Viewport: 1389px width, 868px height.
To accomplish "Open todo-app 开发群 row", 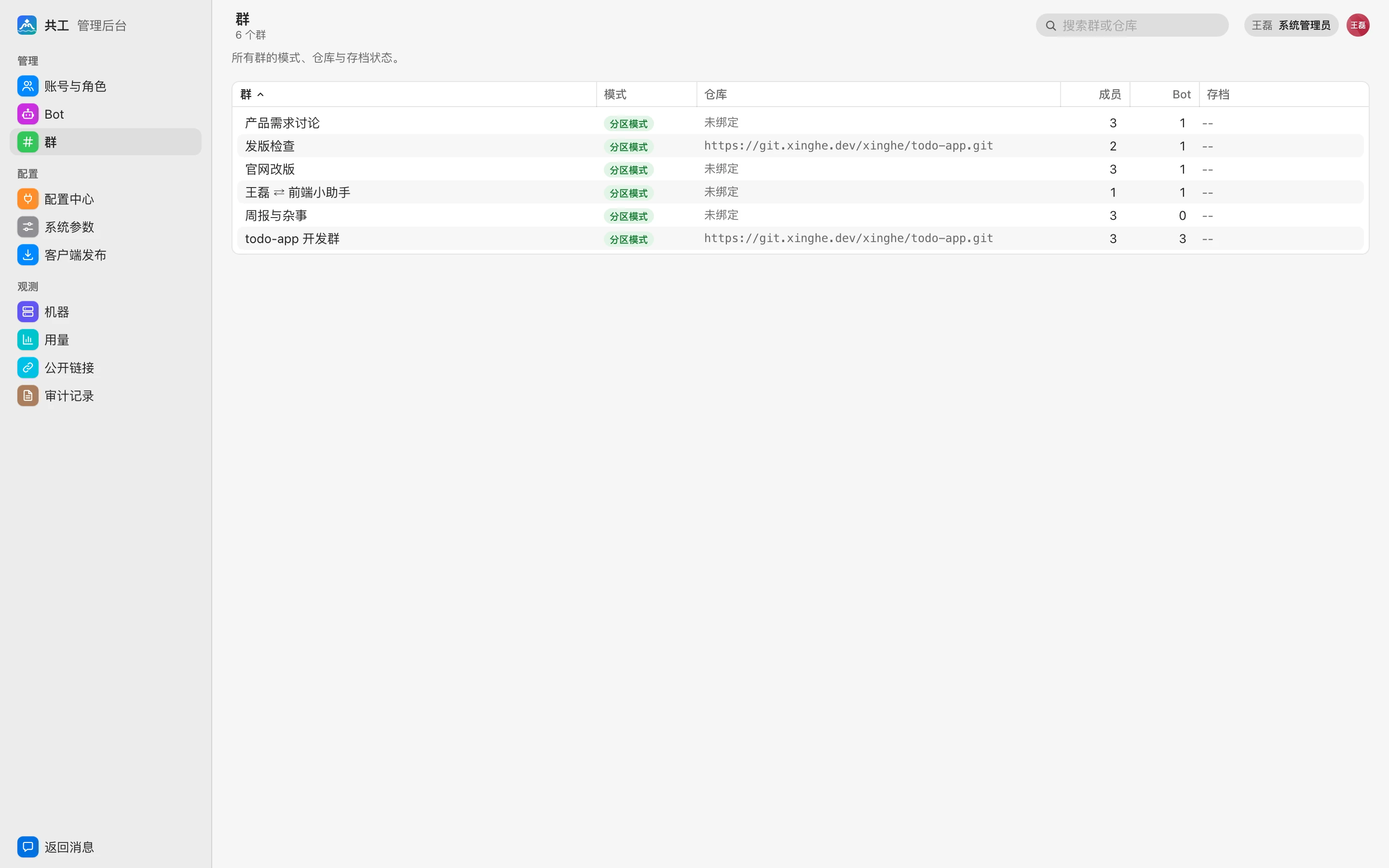I will (800, 239).
